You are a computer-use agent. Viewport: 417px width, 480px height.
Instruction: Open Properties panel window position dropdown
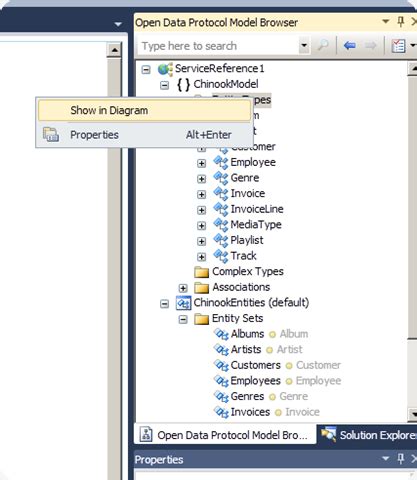click(x=386, y=459)
